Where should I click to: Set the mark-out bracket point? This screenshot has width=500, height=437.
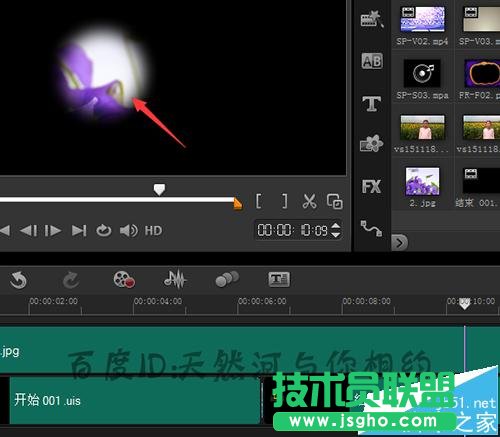point(284,201)
